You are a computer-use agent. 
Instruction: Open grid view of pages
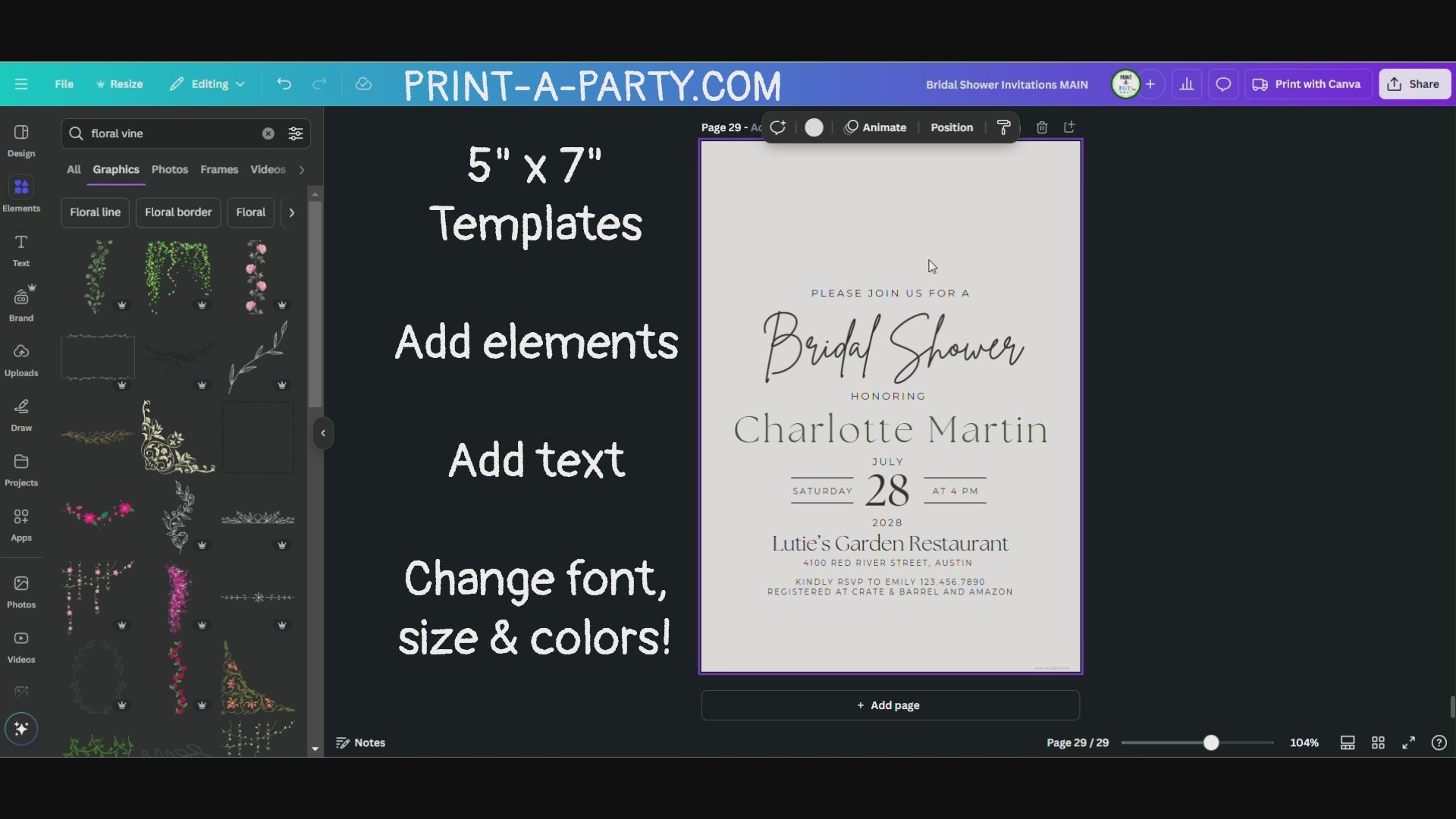(1379, 743)
